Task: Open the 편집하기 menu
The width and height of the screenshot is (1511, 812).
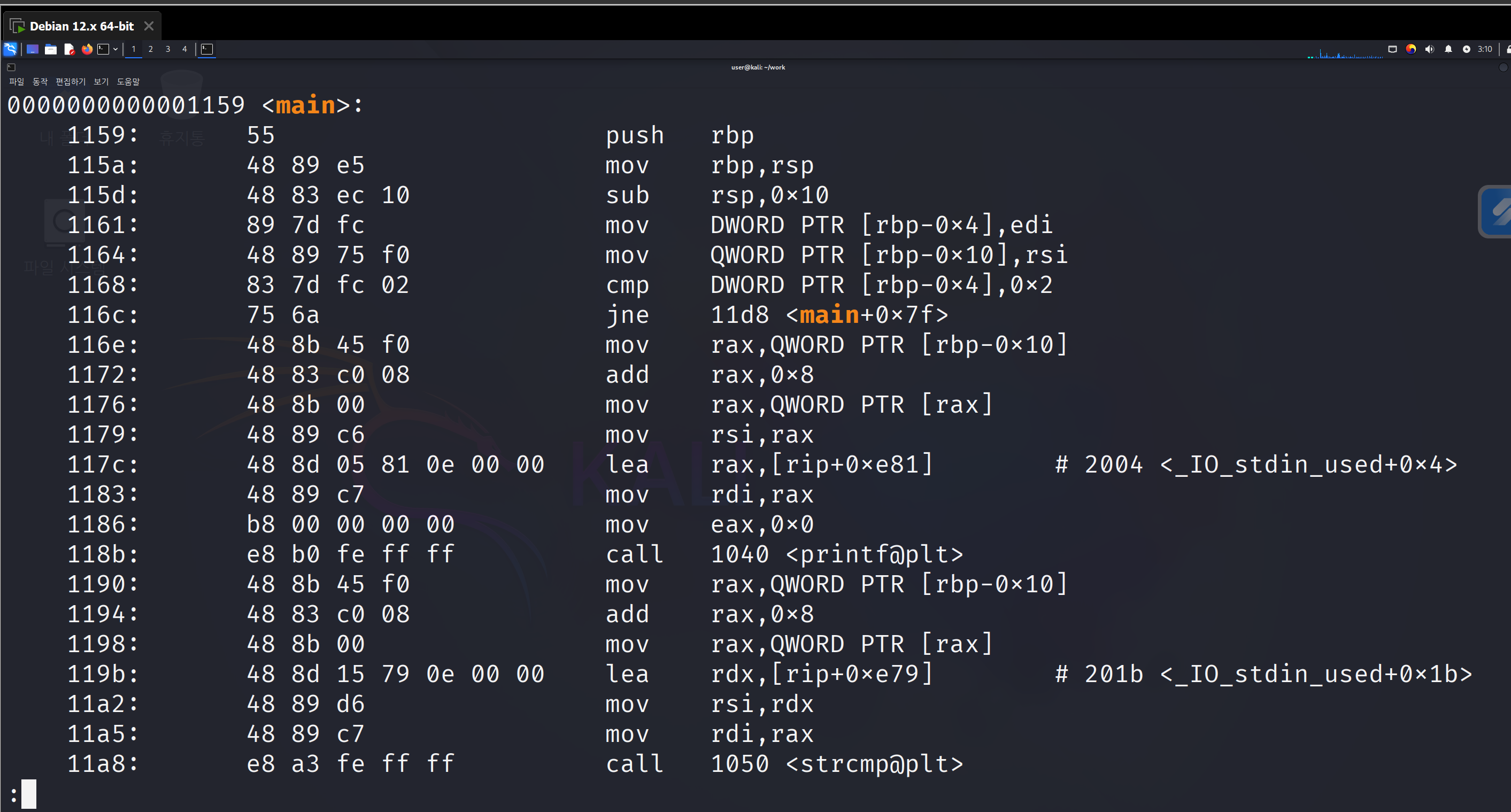Action: pos(71,81)
